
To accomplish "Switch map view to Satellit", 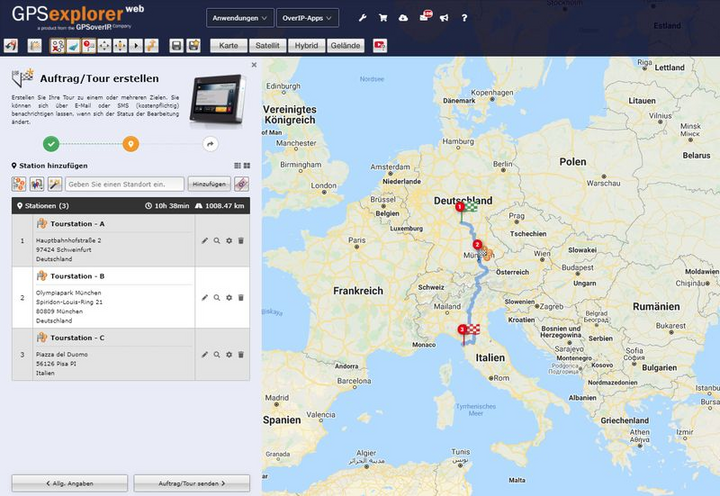I will pyautogui.click(x=267, y=45).
